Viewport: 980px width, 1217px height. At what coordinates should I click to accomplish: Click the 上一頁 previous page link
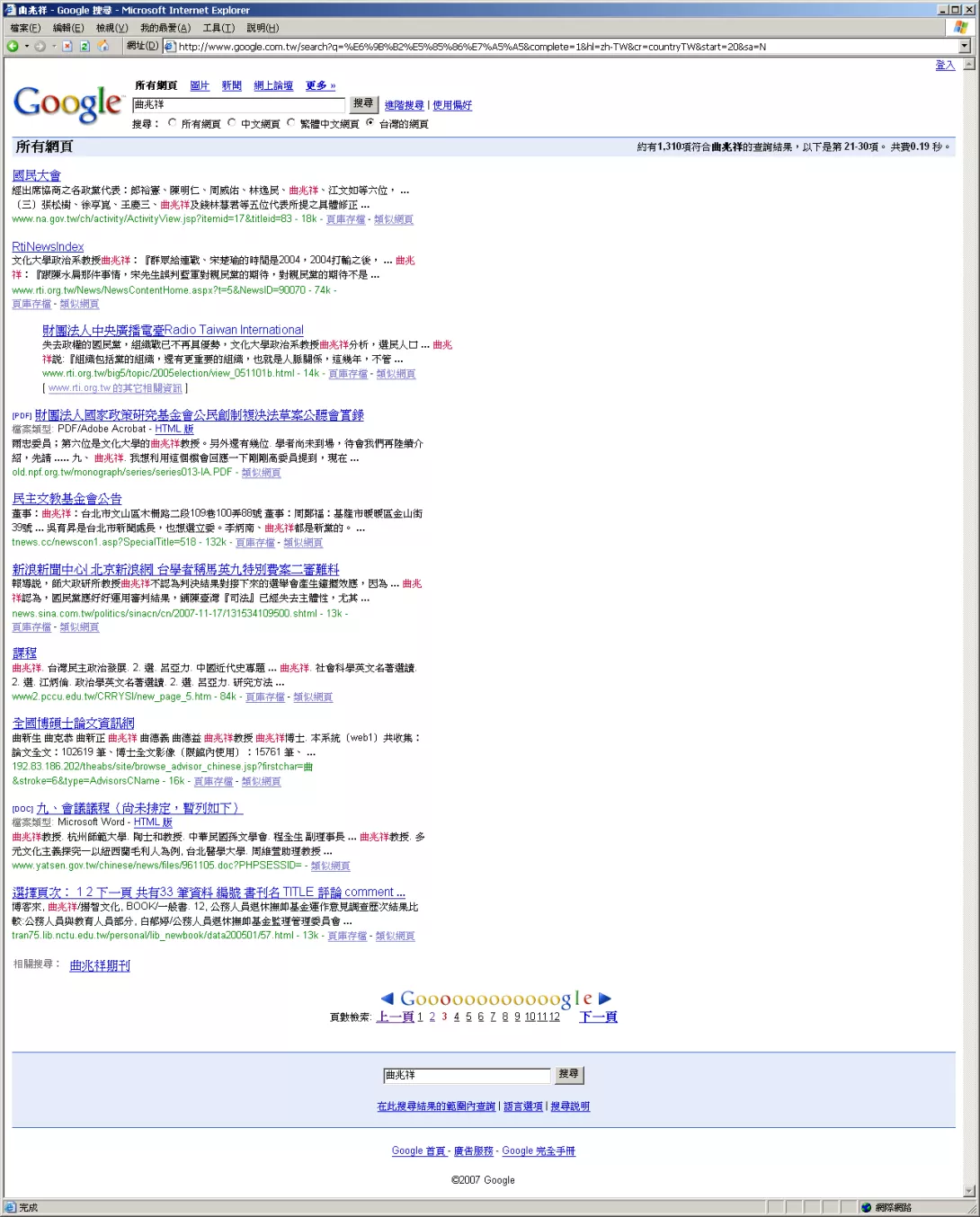click(396, 1017)
